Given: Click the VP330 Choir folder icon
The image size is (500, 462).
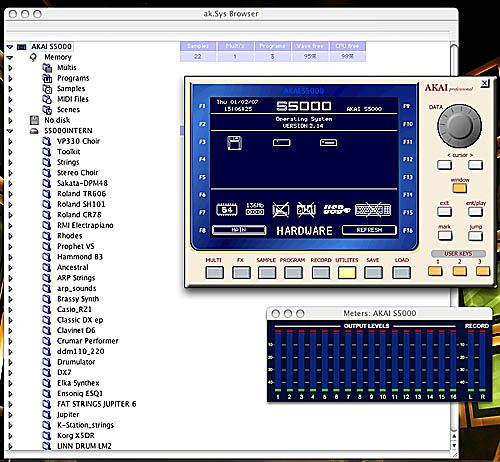Looking at the screenshot, I should coord(47,141).
